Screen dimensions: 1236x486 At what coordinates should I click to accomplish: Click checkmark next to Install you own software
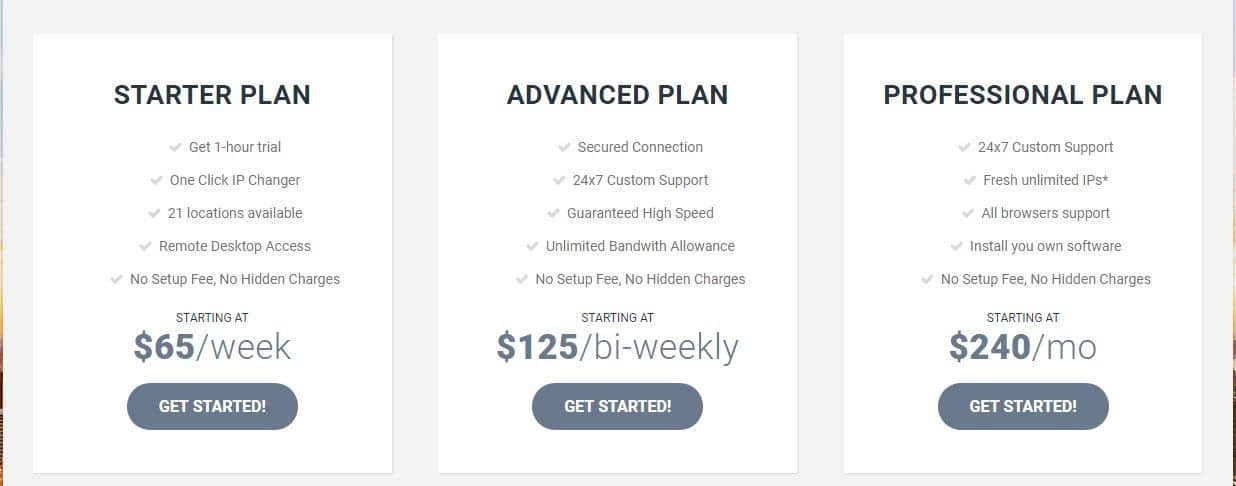click(x=956, y=246)
